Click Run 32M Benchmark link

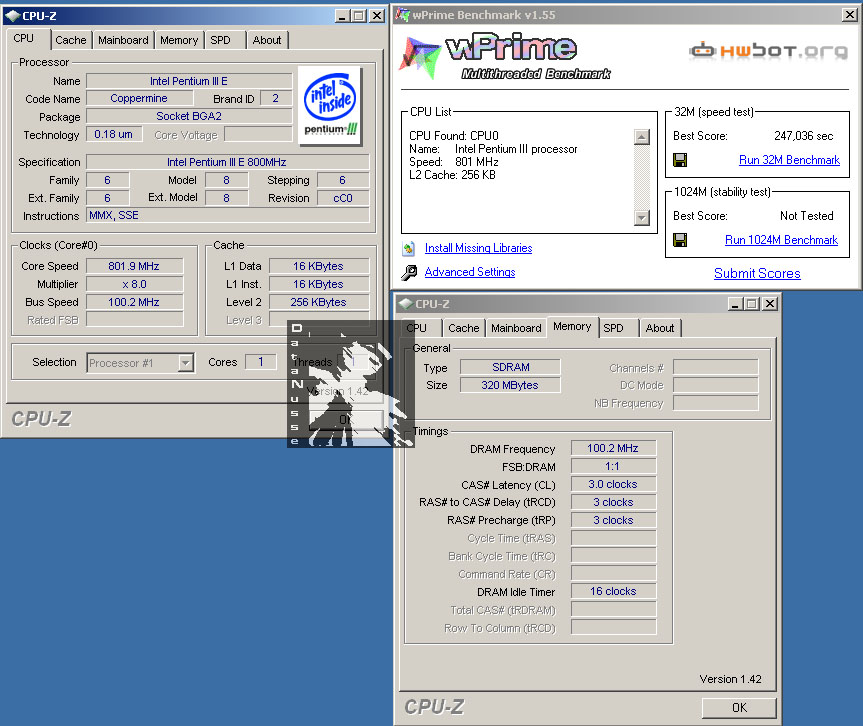click(x=789, y=160)
